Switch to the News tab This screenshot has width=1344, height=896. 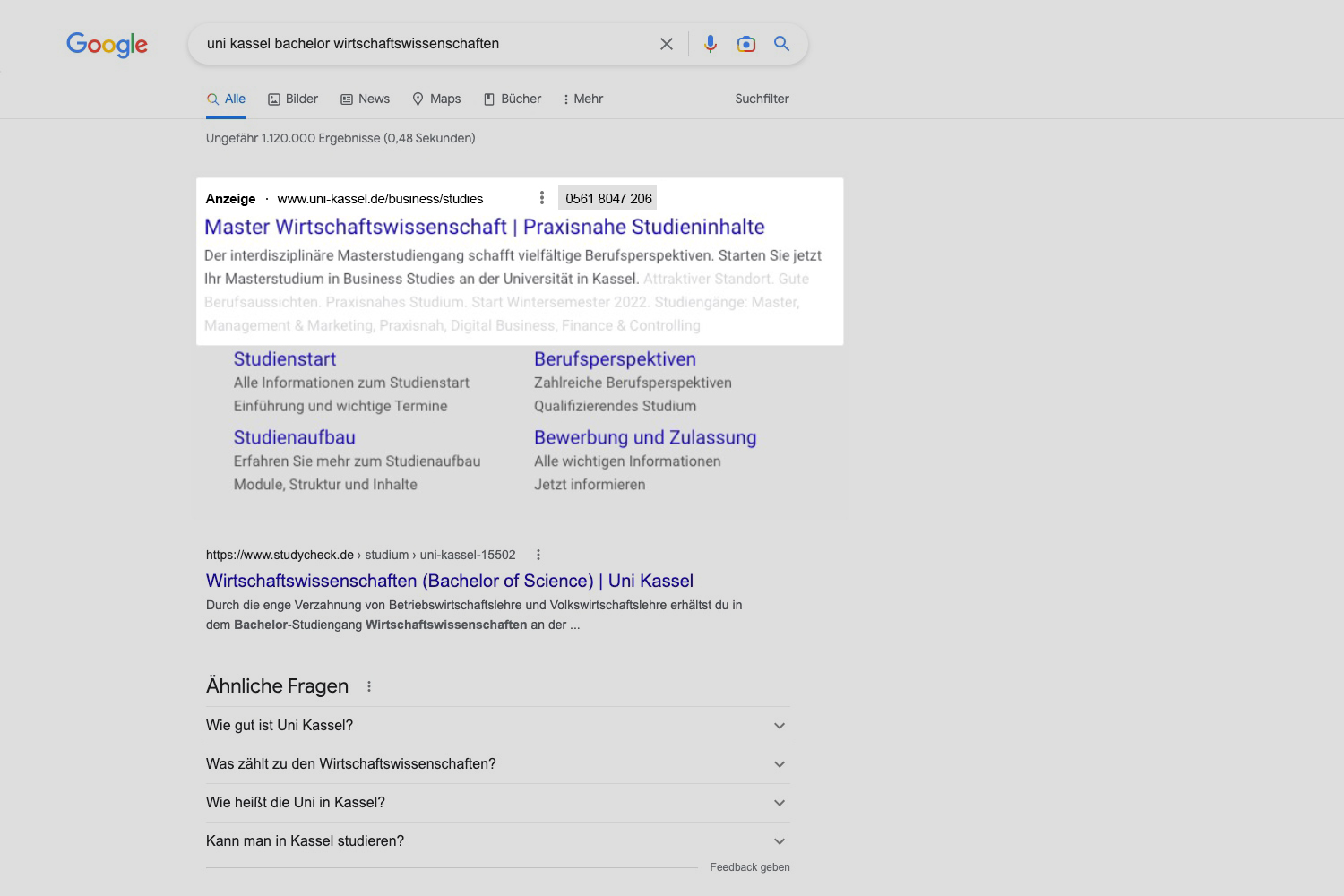coord(366,99)
